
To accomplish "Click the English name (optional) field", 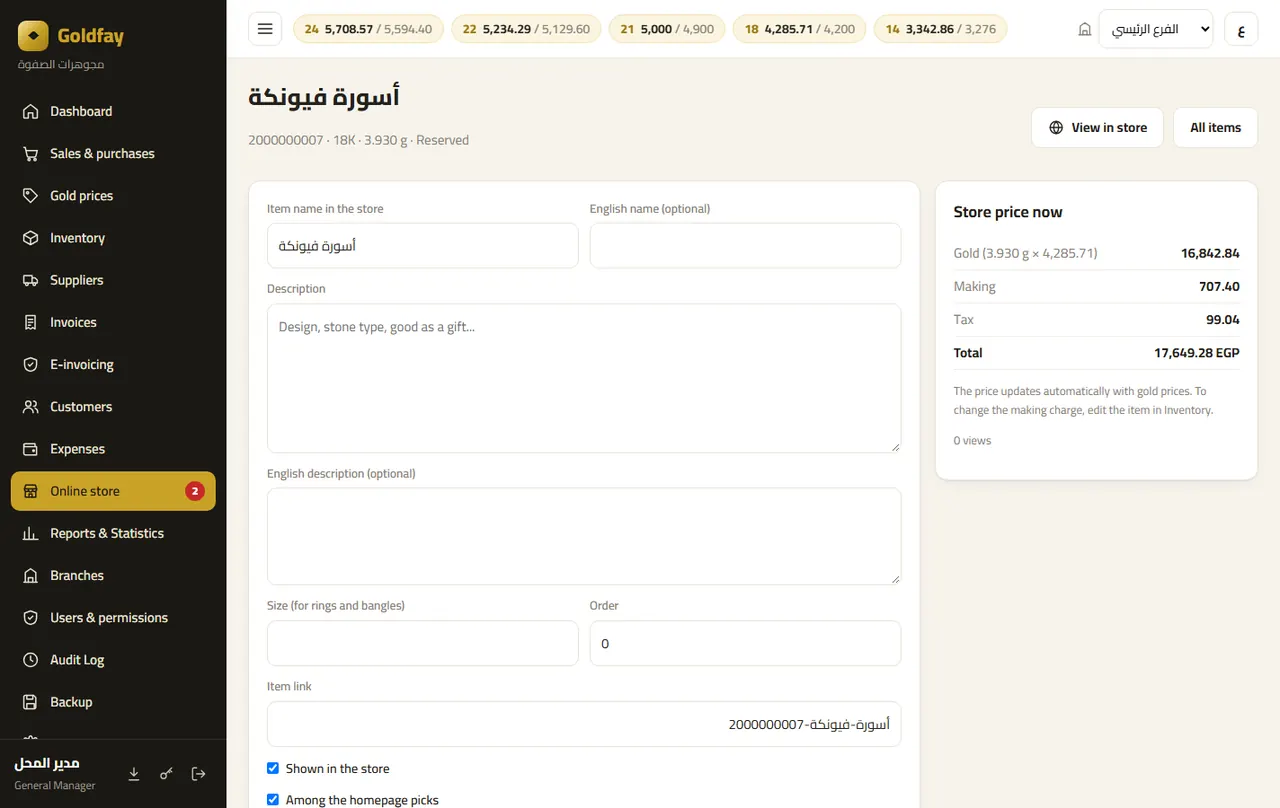I will 745,246.
